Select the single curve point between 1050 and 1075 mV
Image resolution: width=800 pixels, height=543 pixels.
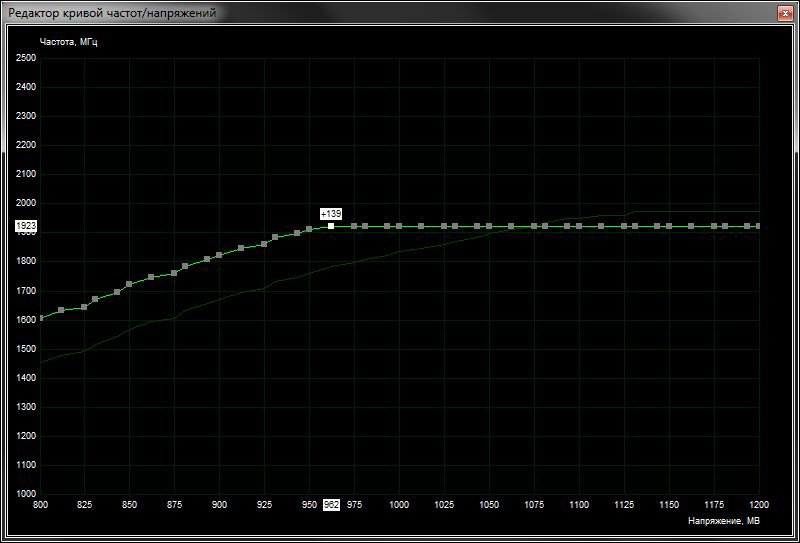511,226
